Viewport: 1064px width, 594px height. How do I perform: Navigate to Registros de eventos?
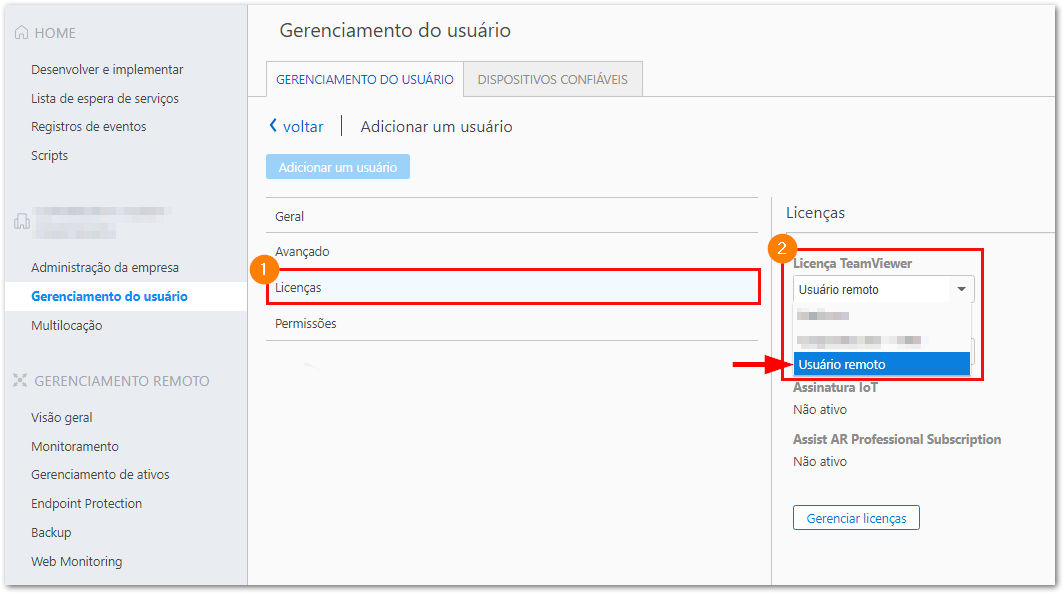point(88,126)
